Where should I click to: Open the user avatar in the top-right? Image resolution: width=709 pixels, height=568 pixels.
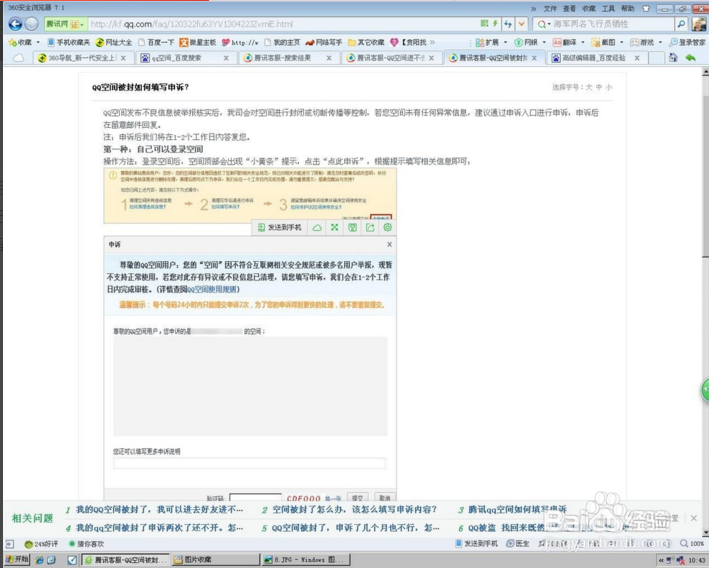coord(699,24)
